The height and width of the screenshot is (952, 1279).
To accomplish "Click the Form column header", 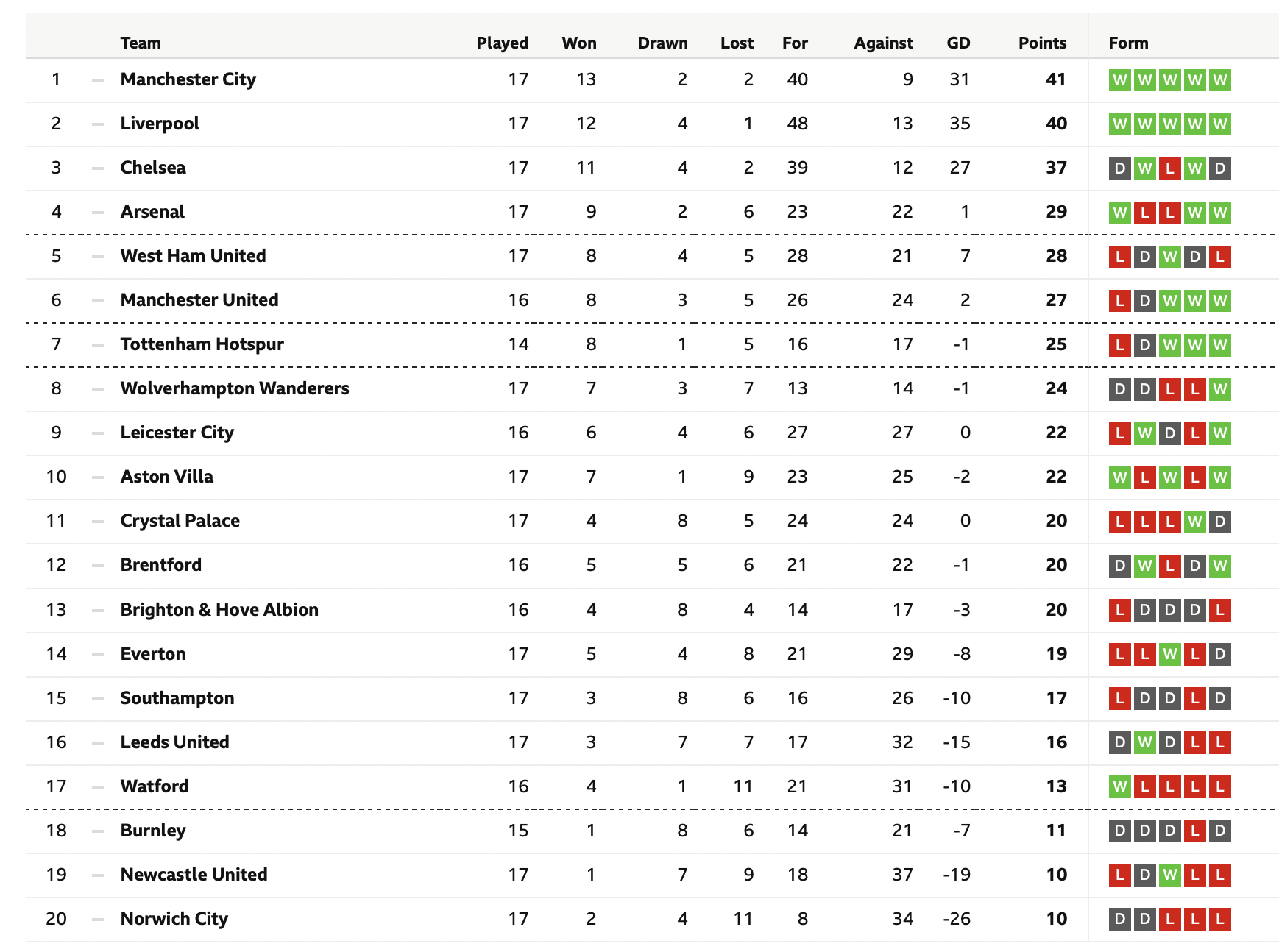I will pyautogui.click(x=1128, y=43).
